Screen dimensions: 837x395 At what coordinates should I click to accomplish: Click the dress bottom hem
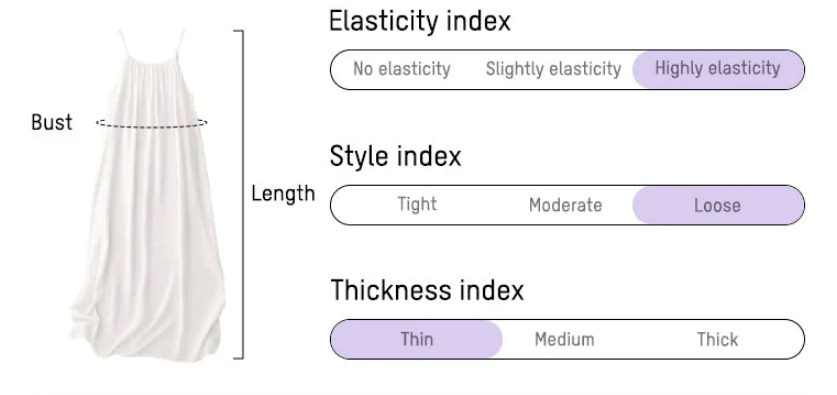pyautogui.click(x=149, y=347)
